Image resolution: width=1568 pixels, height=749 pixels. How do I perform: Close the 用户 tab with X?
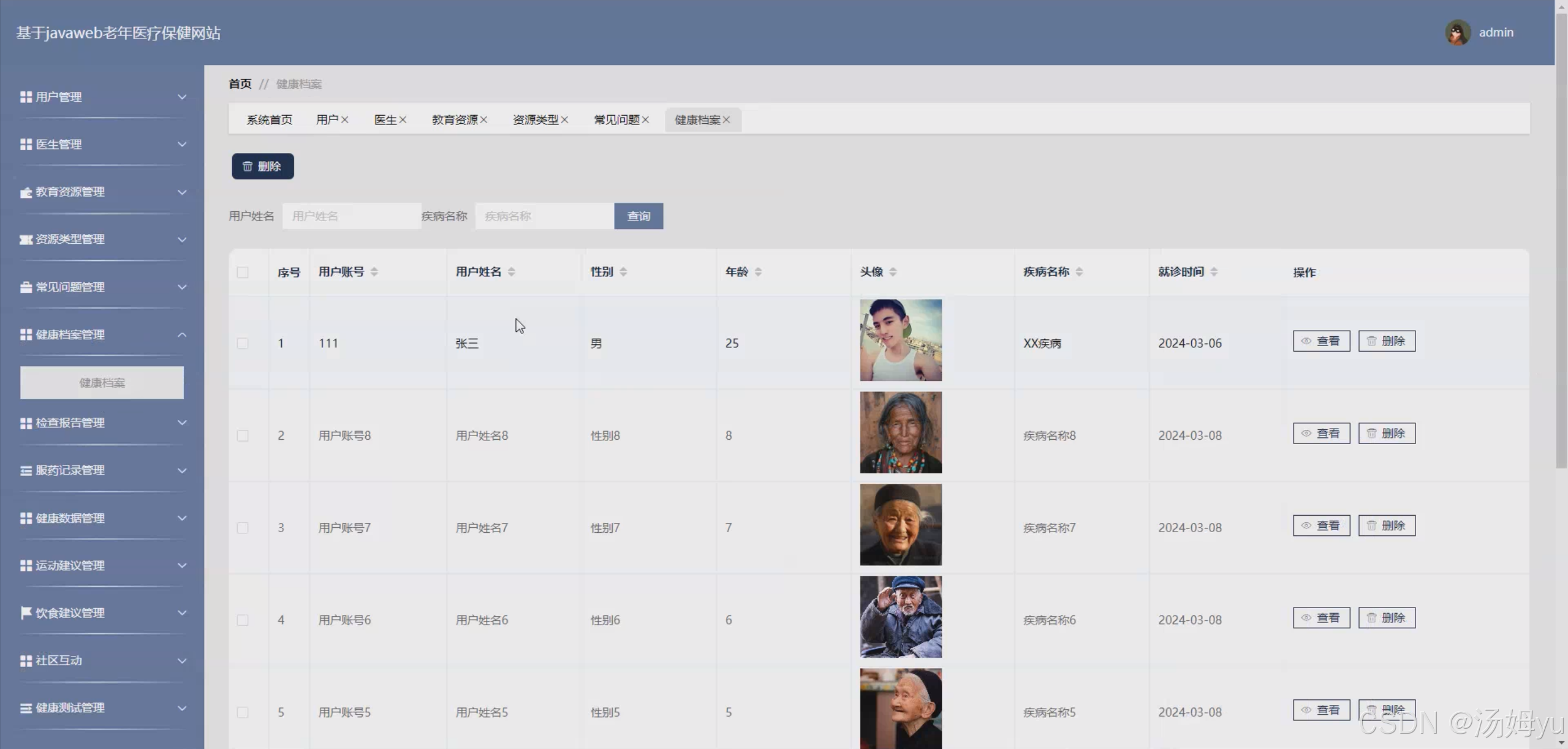click(345, 120)
